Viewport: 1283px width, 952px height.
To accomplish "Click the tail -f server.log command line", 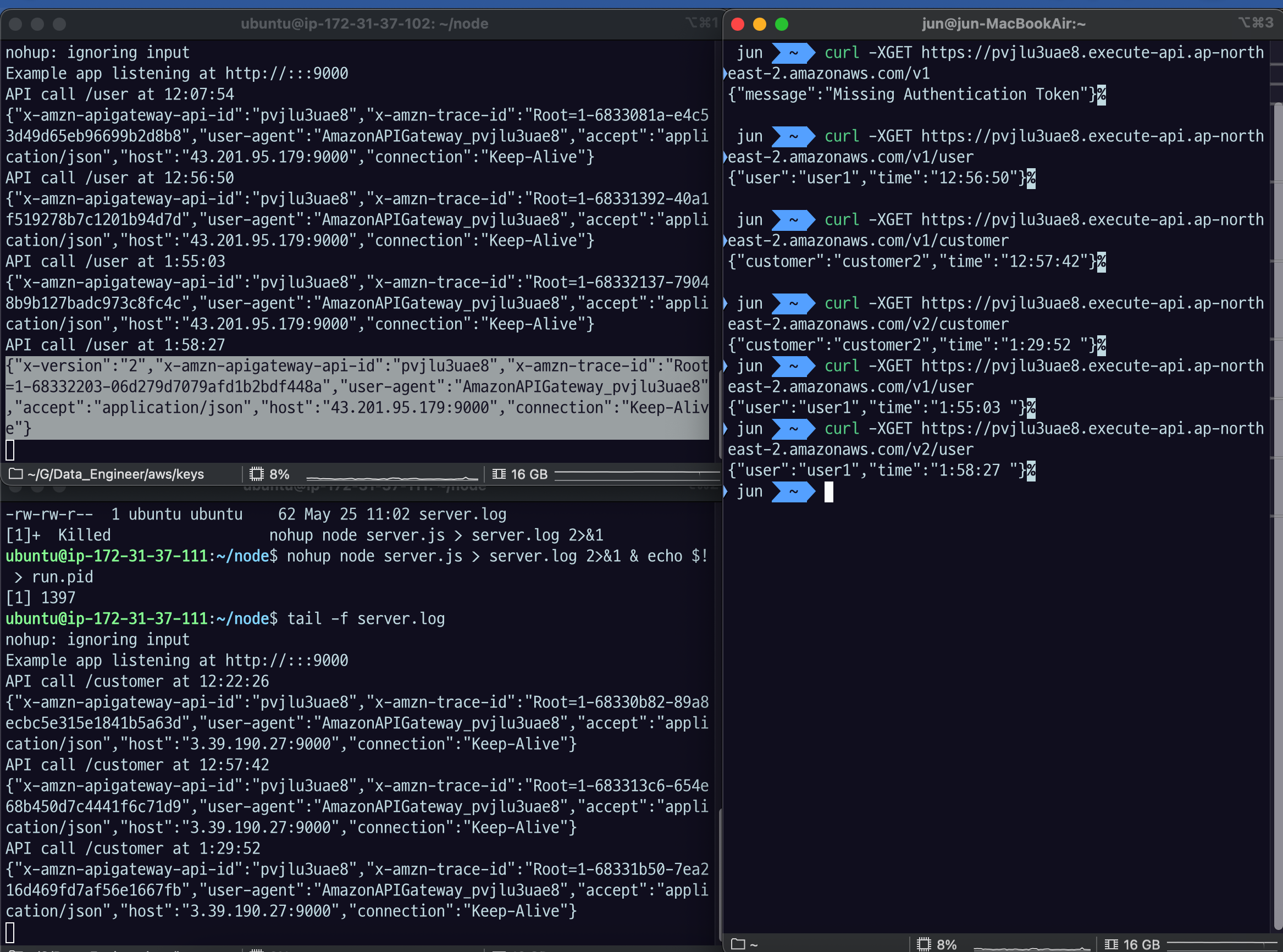I will click(x=366, y=618).
